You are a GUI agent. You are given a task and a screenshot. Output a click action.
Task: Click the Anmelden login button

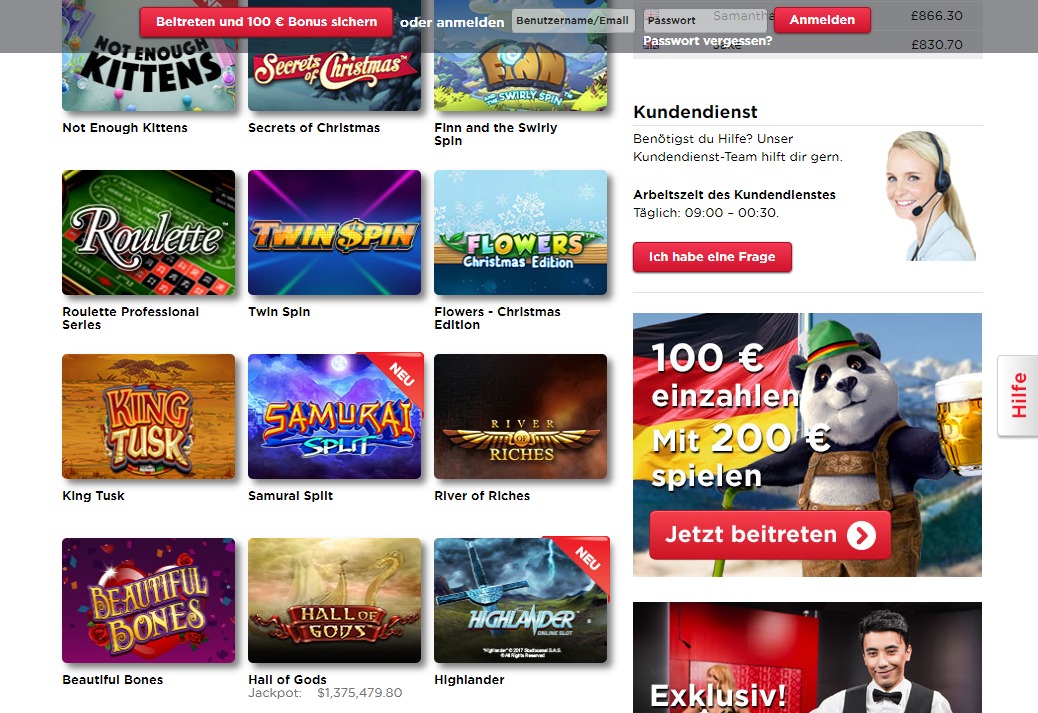click(822, 20)
